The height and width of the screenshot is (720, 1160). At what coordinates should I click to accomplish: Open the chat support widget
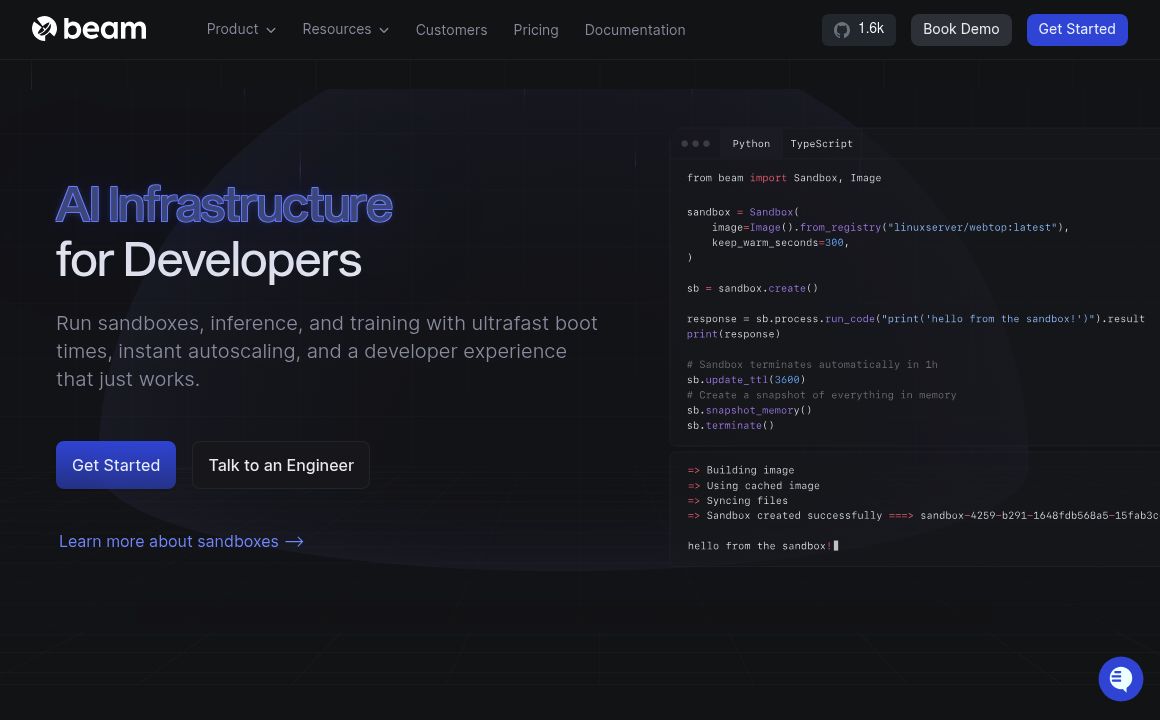[1120, 679]
